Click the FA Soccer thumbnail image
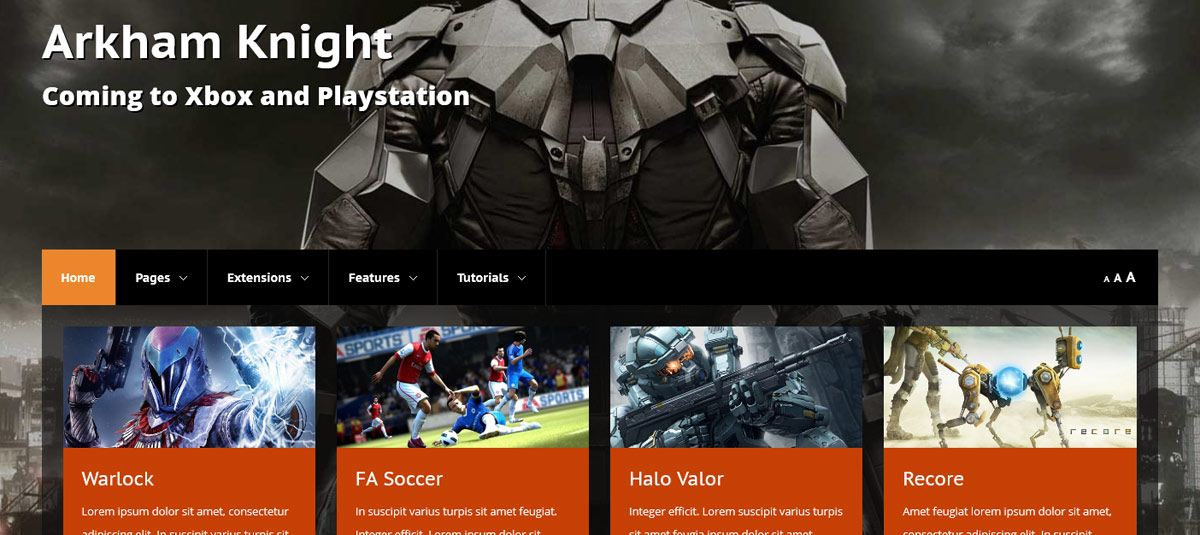This screenshot has width=1200, height=535. point(463,387)
